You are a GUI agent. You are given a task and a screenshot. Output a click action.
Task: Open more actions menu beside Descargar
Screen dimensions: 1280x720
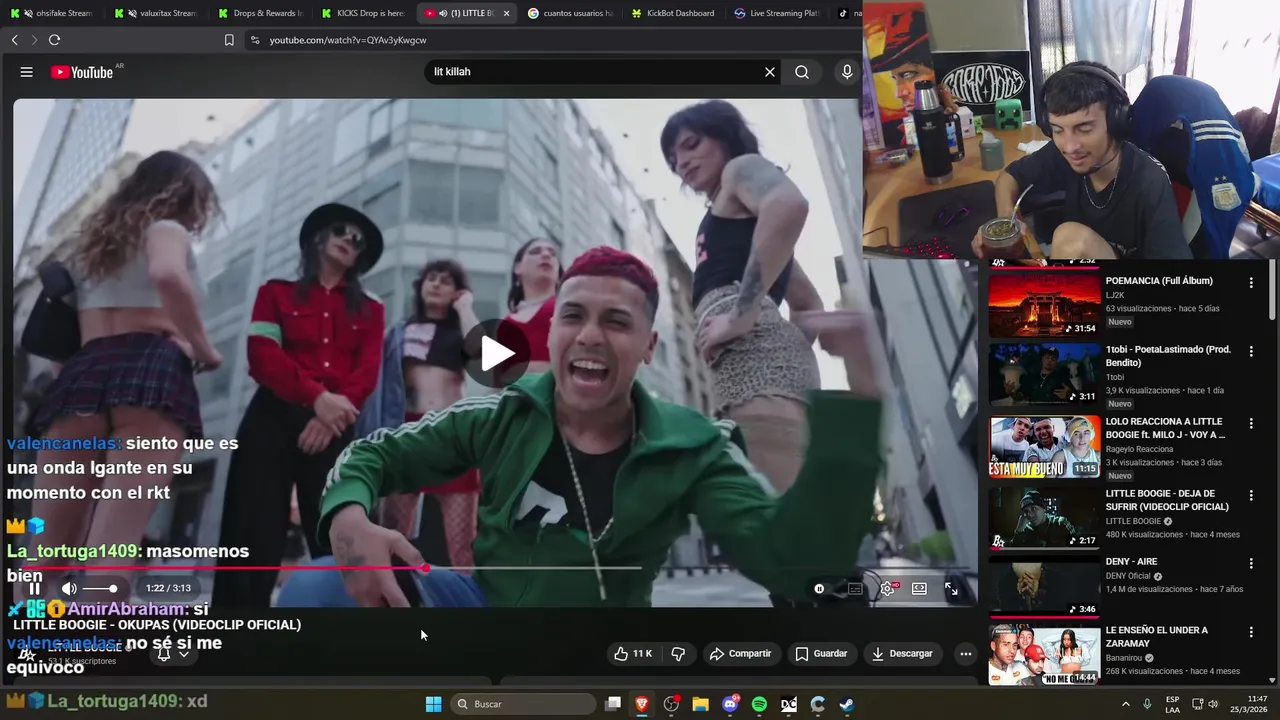pyautogui.click(x=965, y=653)
